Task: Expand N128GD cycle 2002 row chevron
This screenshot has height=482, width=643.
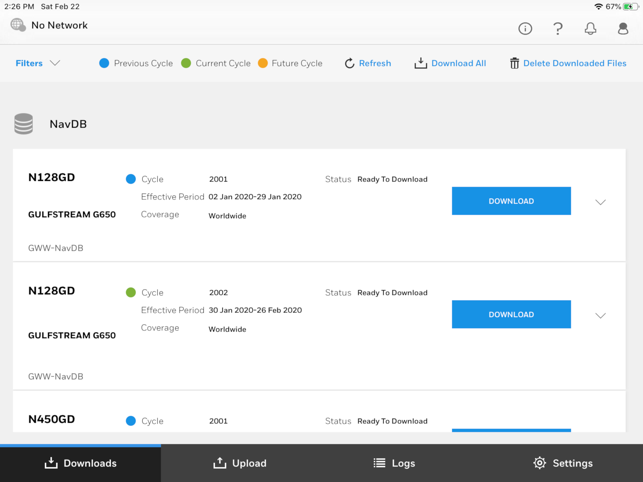Action: (600, 315)
